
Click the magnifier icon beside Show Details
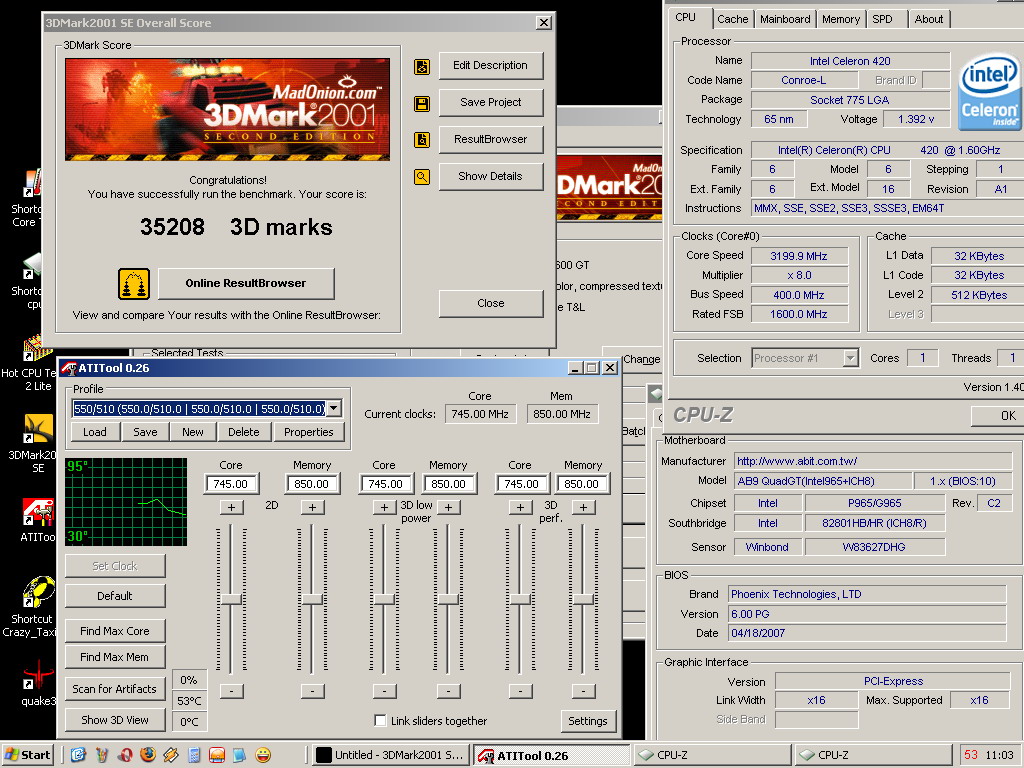[x=422, y=176]
